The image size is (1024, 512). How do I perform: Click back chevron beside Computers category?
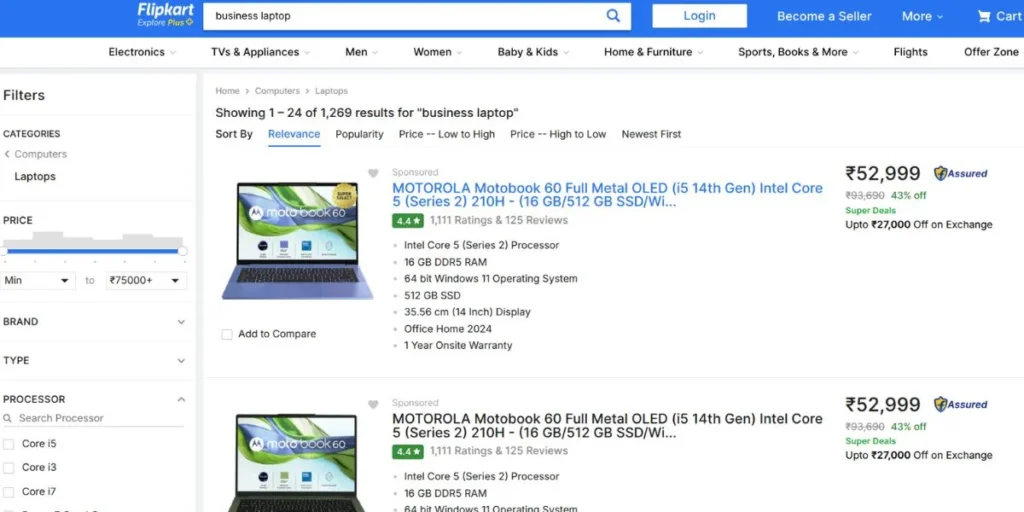(7, 154)
